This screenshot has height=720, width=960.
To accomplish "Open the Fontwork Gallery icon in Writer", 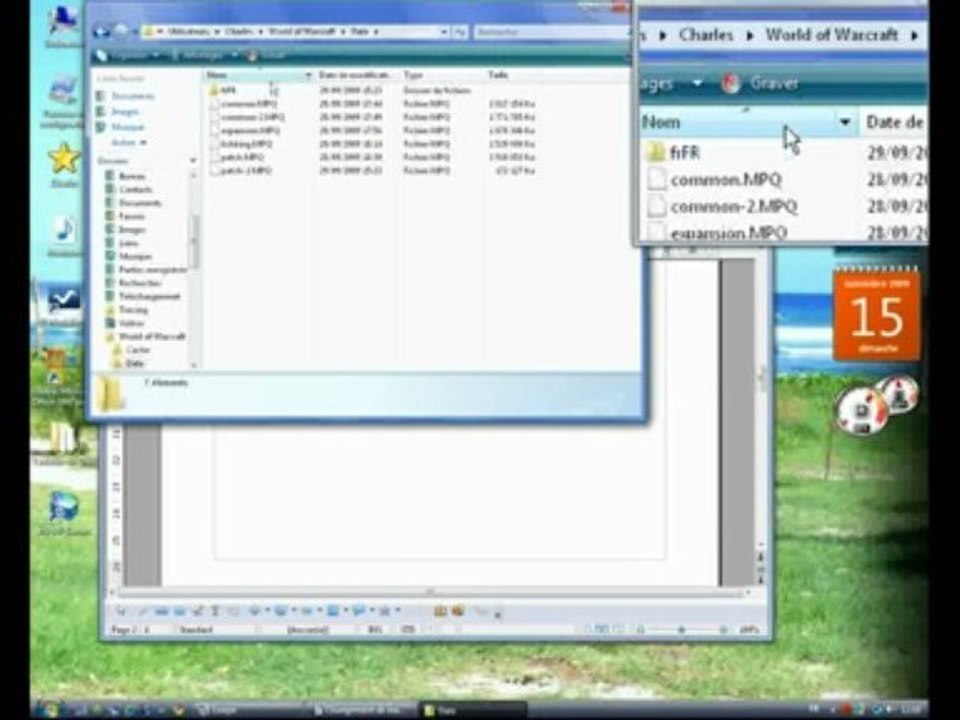I will 440,611.
